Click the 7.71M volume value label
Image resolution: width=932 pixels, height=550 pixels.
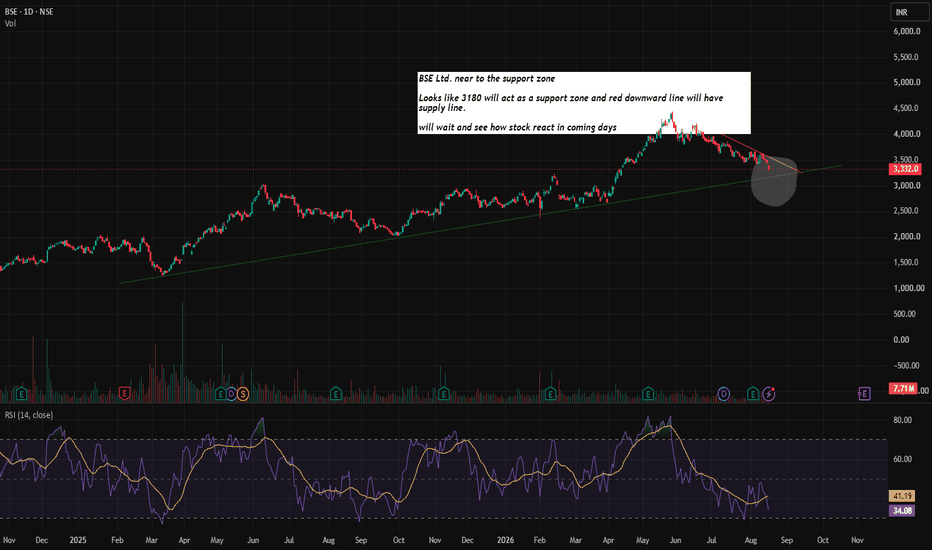tap(903, 389)
